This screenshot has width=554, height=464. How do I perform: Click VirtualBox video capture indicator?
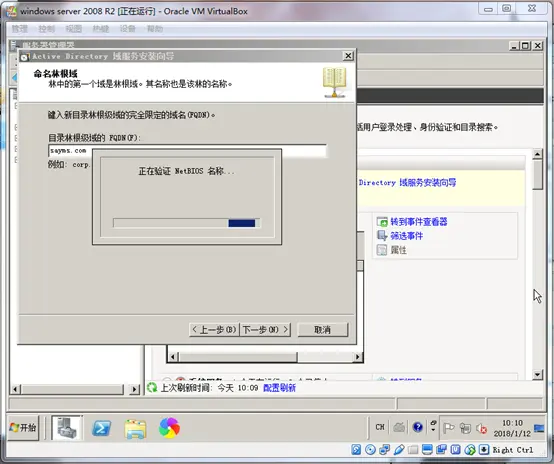point(441,450)
